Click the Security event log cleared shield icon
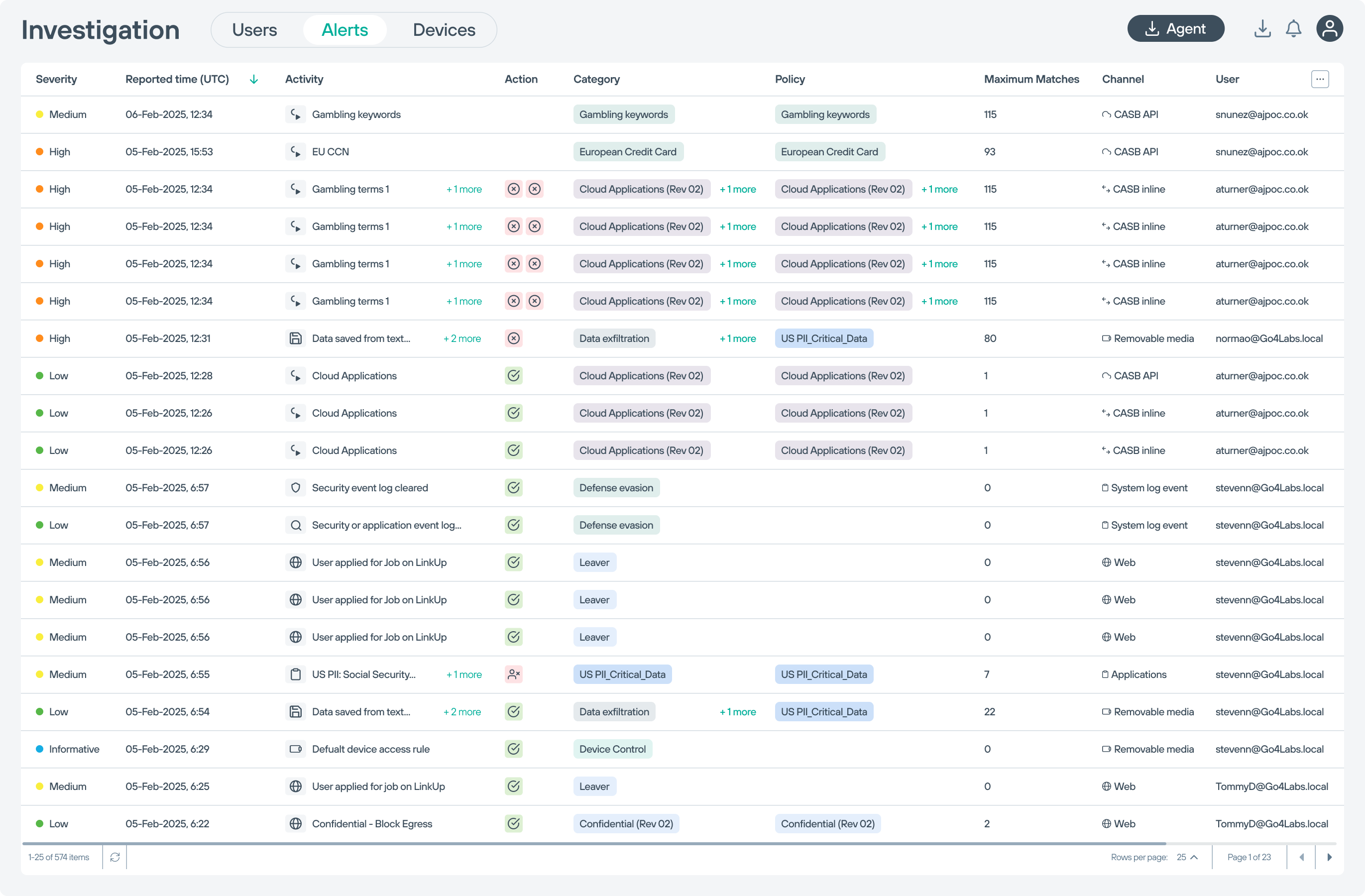This screenshot has height=896, width=1365. (295, 488)
